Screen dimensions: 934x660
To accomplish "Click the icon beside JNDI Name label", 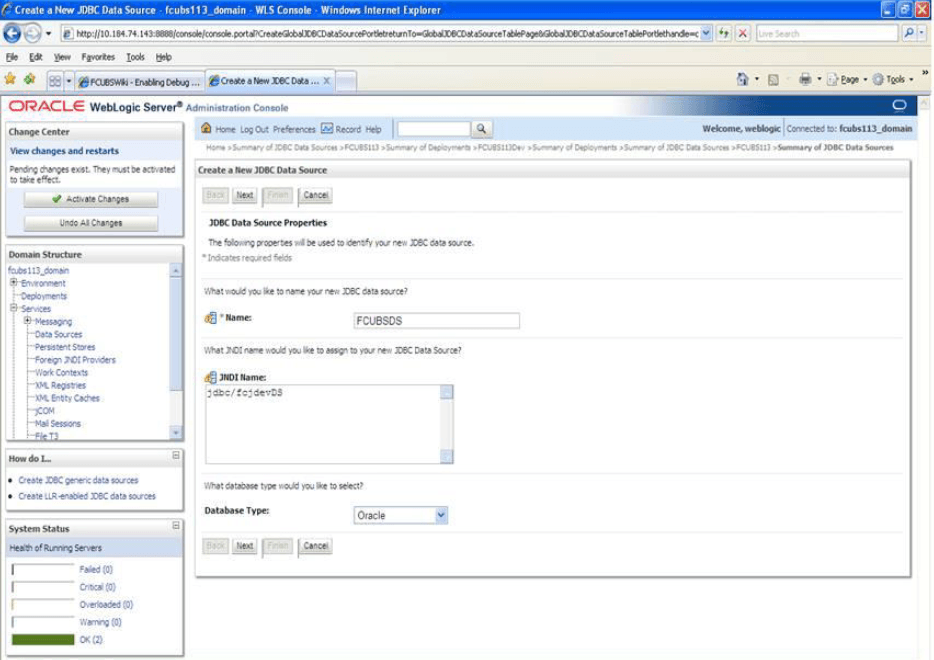I will tap(210, 377).
